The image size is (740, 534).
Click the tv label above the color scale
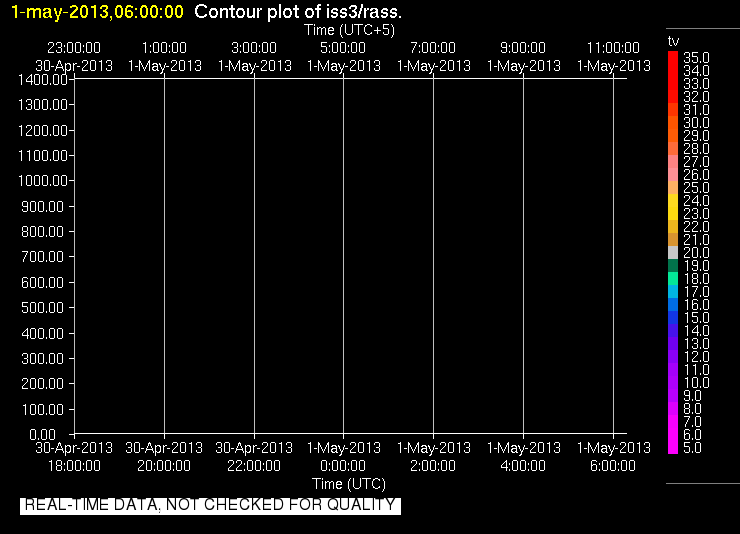(673, 42)
